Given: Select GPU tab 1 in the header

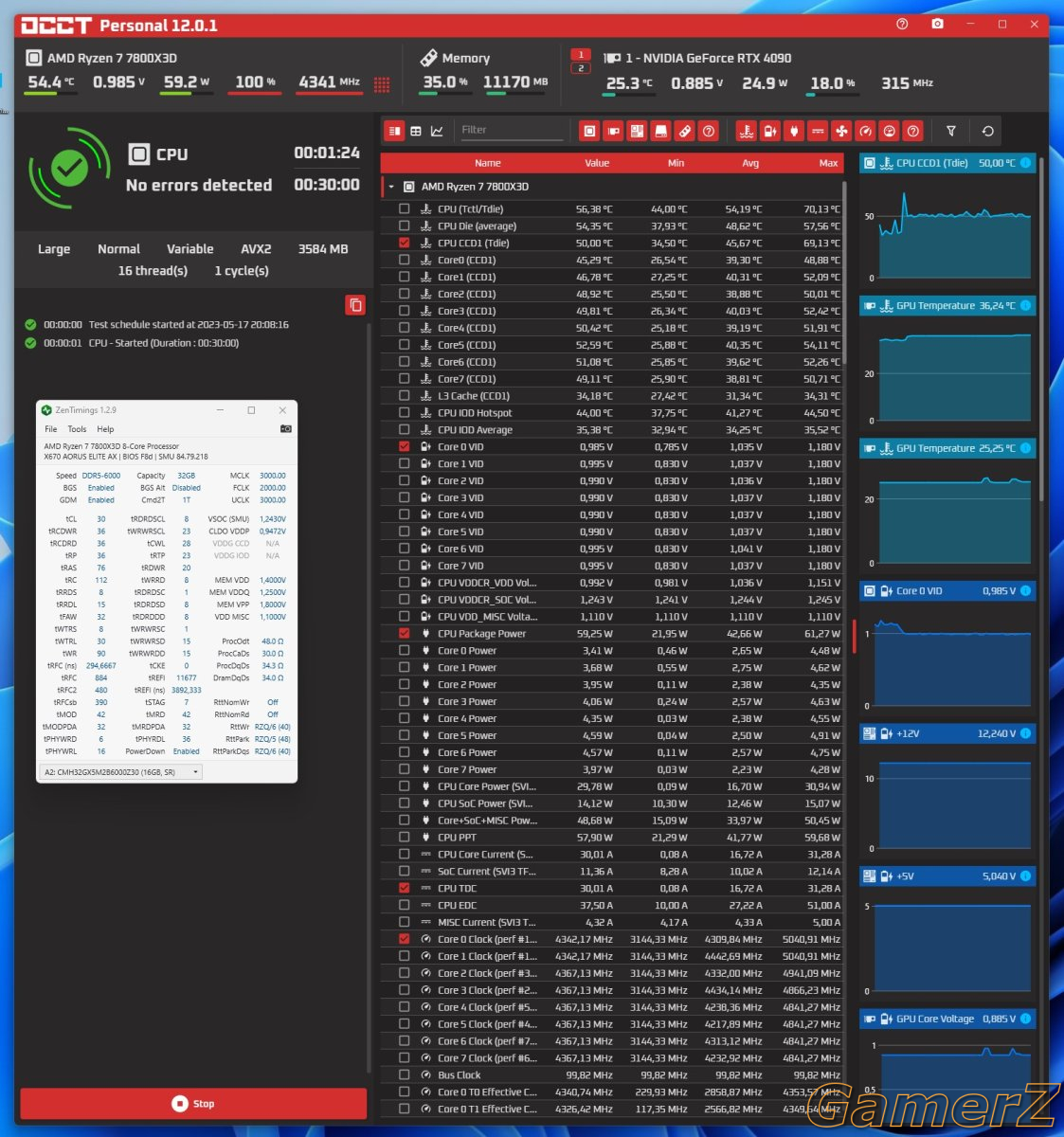Looking at the screenshot, I should tap(581, 54).
